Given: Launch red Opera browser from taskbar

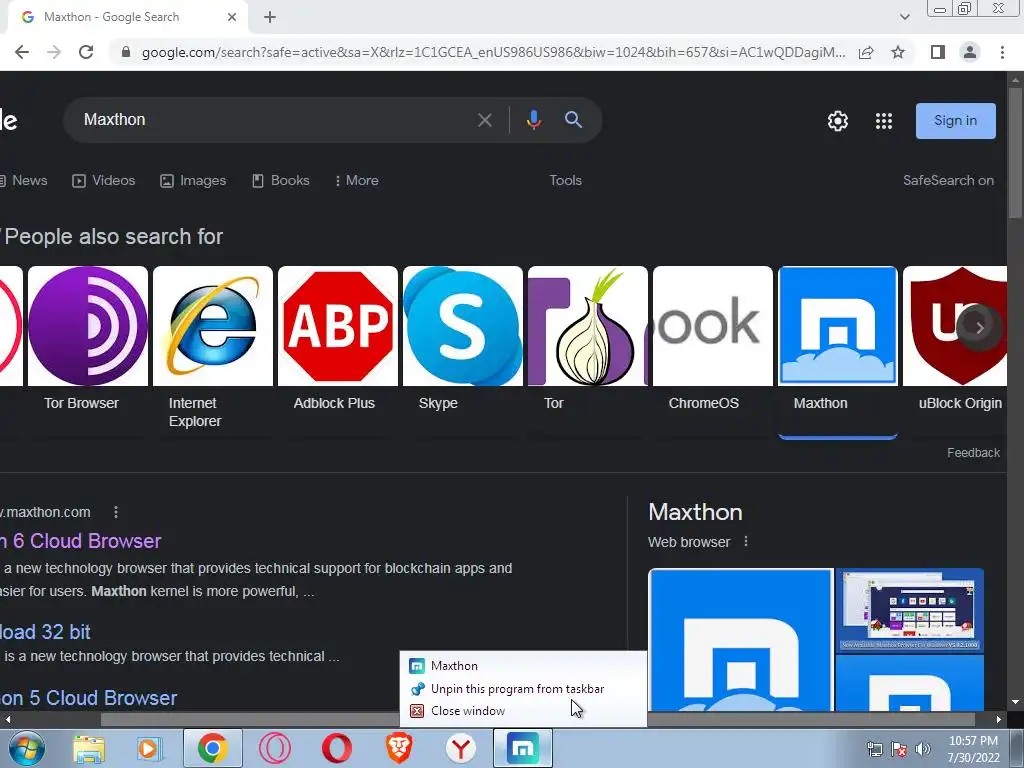Looking at the screenshot, I should click(337, 748).
